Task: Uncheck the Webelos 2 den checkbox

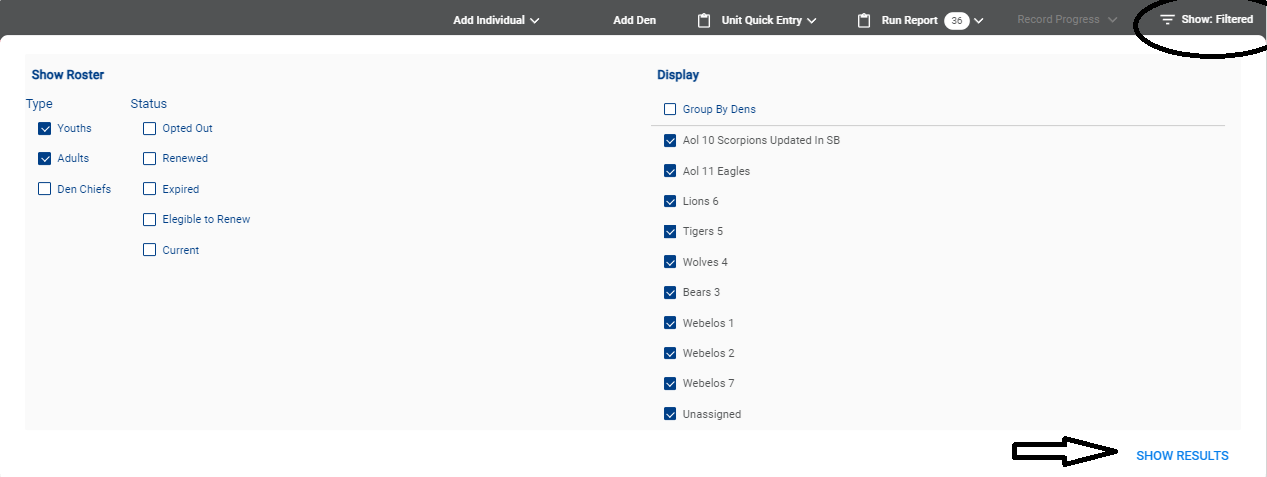Action: coord(670,353)
